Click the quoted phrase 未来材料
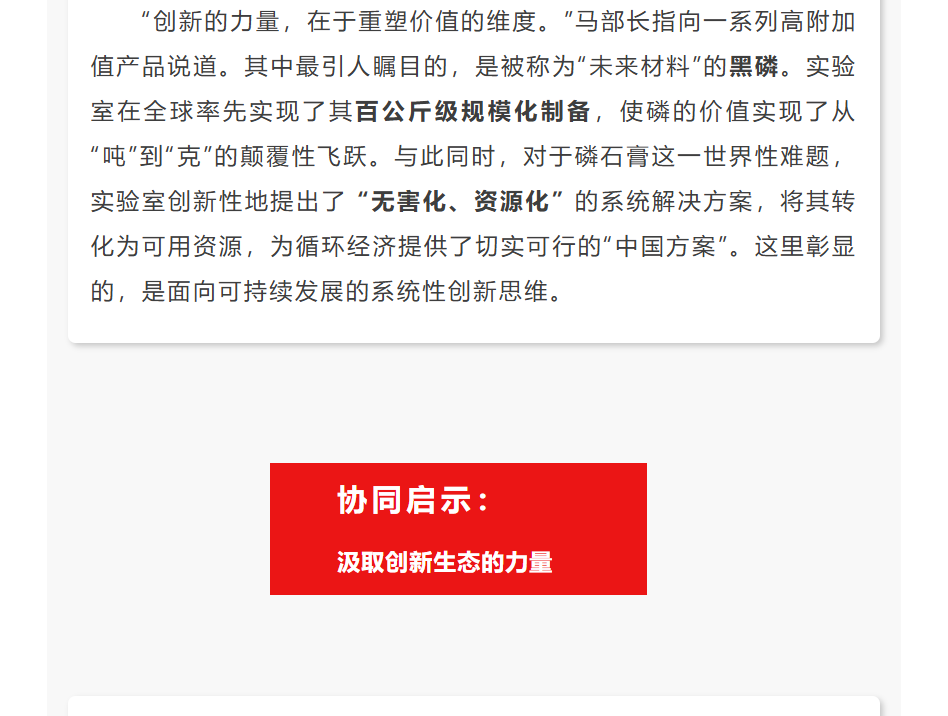 (640, 67)
